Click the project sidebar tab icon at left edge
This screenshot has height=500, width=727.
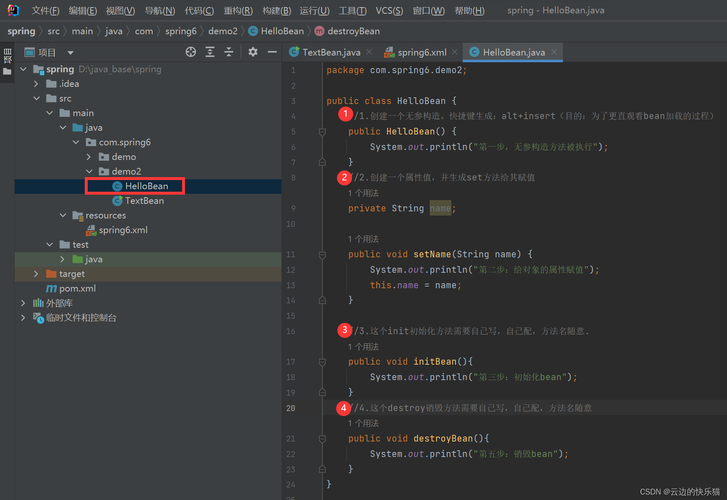click(7, 63)
